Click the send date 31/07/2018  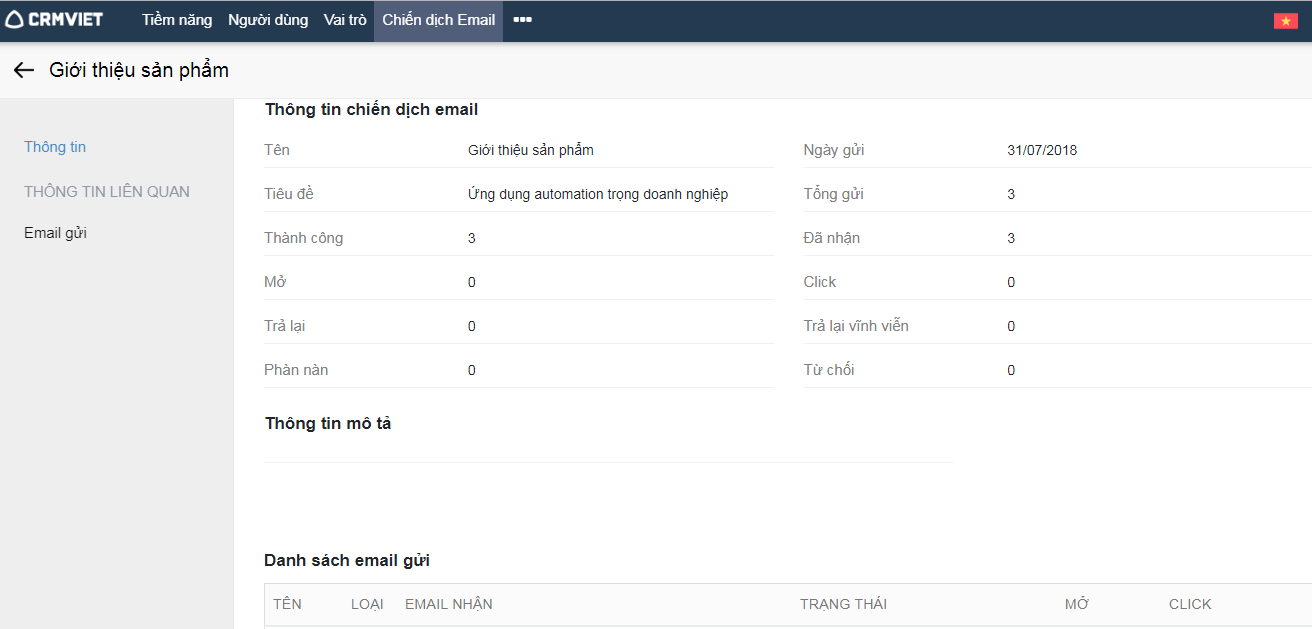pyautogui.click(x=1042, y=150)
